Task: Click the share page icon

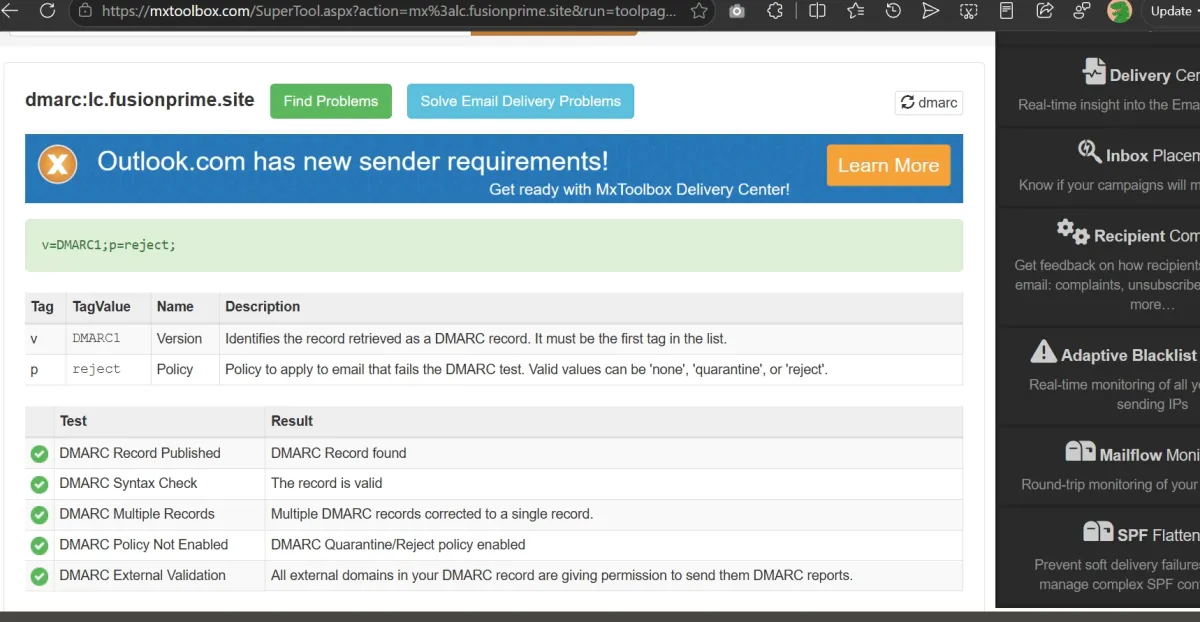Action: 1044,11
